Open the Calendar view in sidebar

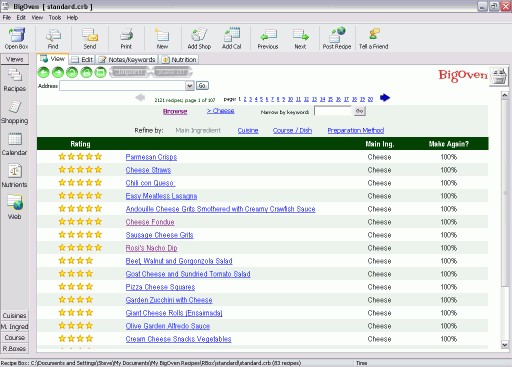(x=15, y=144)
